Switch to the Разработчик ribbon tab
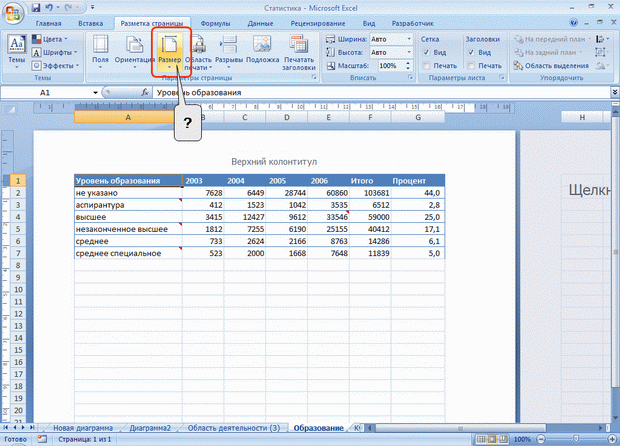The width and height of the screenshot is (620, 446). (x=412, y=23)
